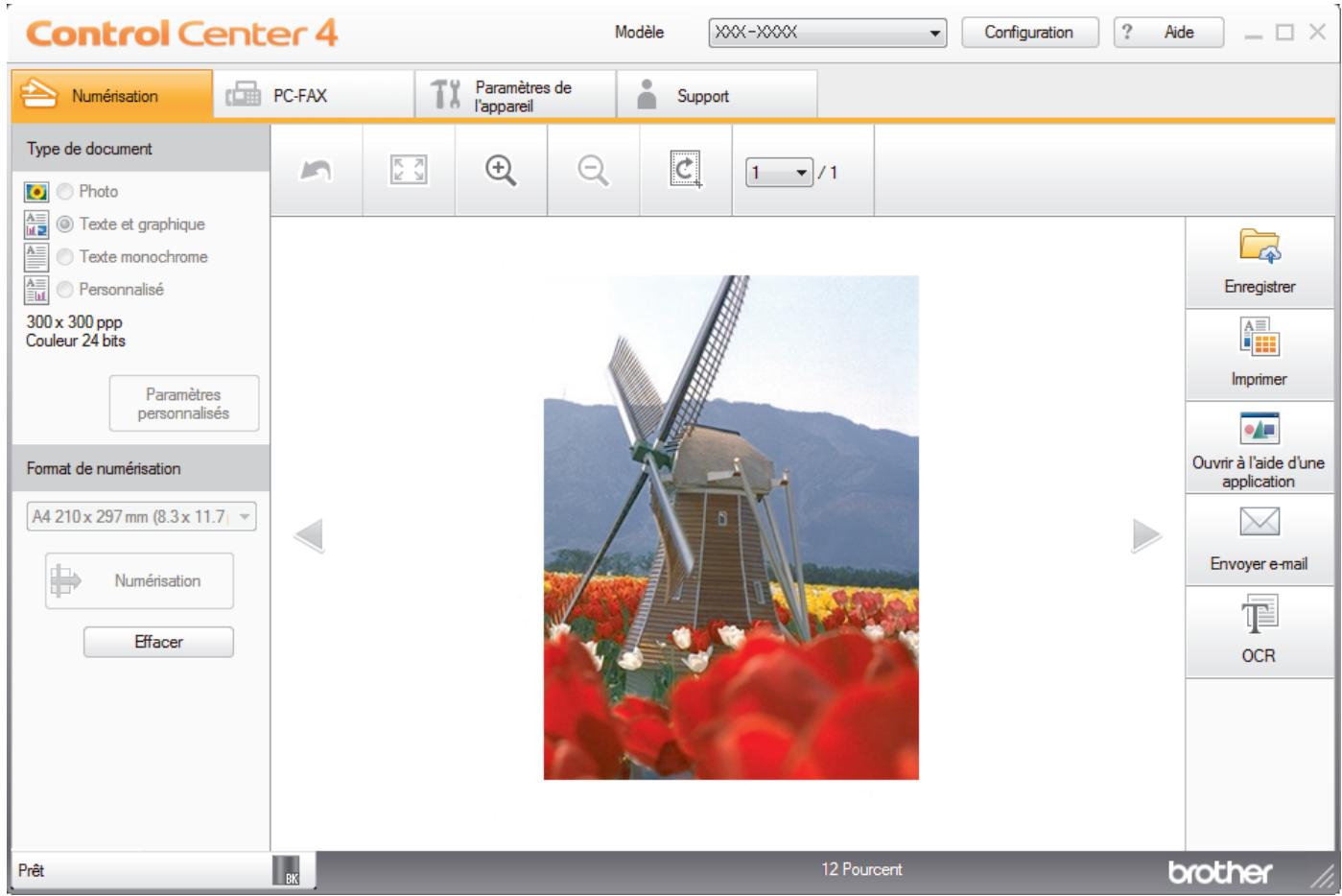Click the Aide button
Screen dimensions: 1342x896
[x=1168, y=32]
